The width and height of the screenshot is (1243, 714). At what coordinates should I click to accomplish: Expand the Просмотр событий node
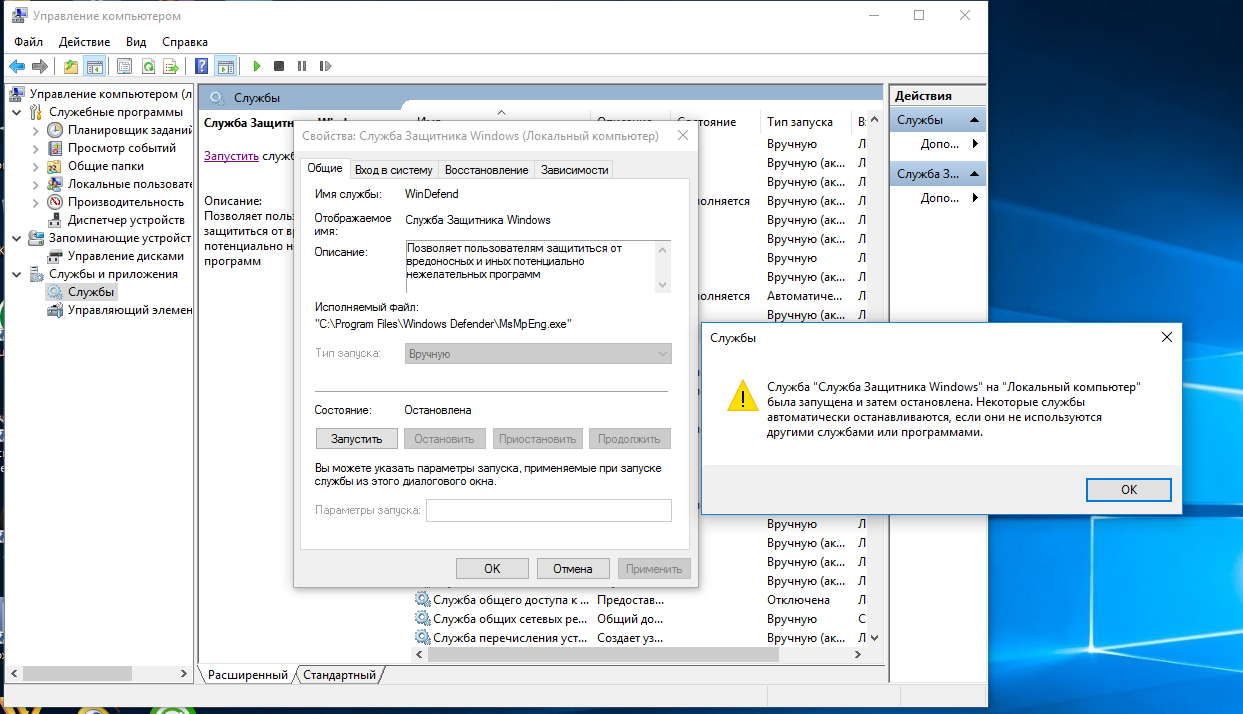click(x=36, y=148)
